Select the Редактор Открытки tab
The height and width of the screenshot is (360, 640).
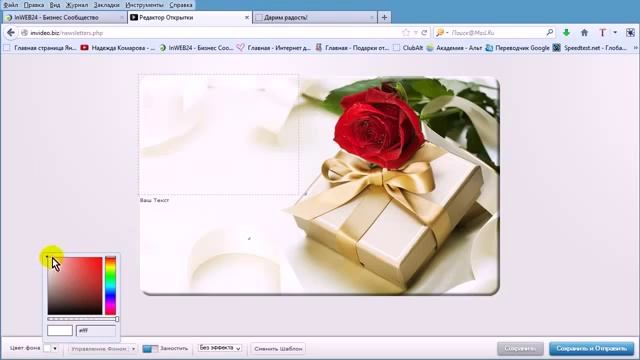tap(189, 18)
